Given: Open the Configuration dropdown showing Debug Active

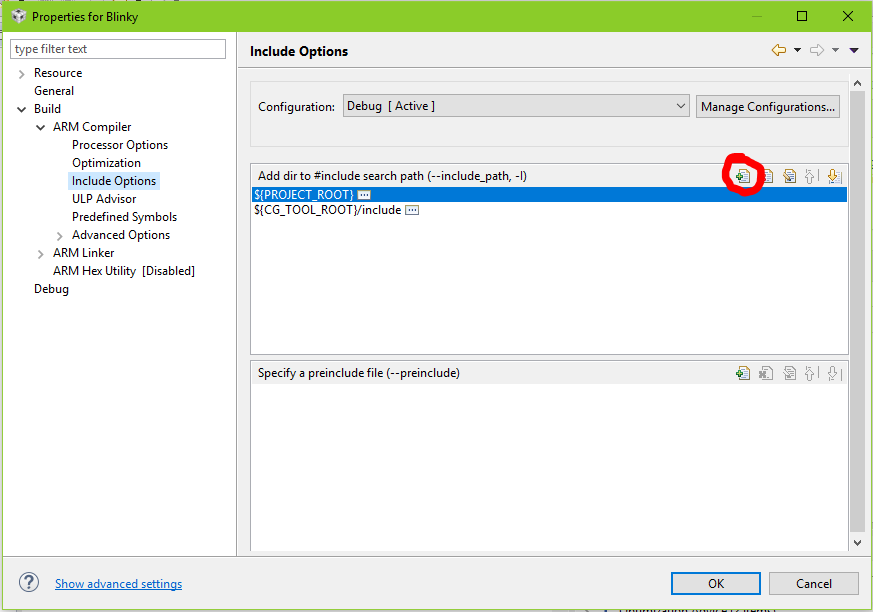Looking at the screenshot, I should 680,105.
